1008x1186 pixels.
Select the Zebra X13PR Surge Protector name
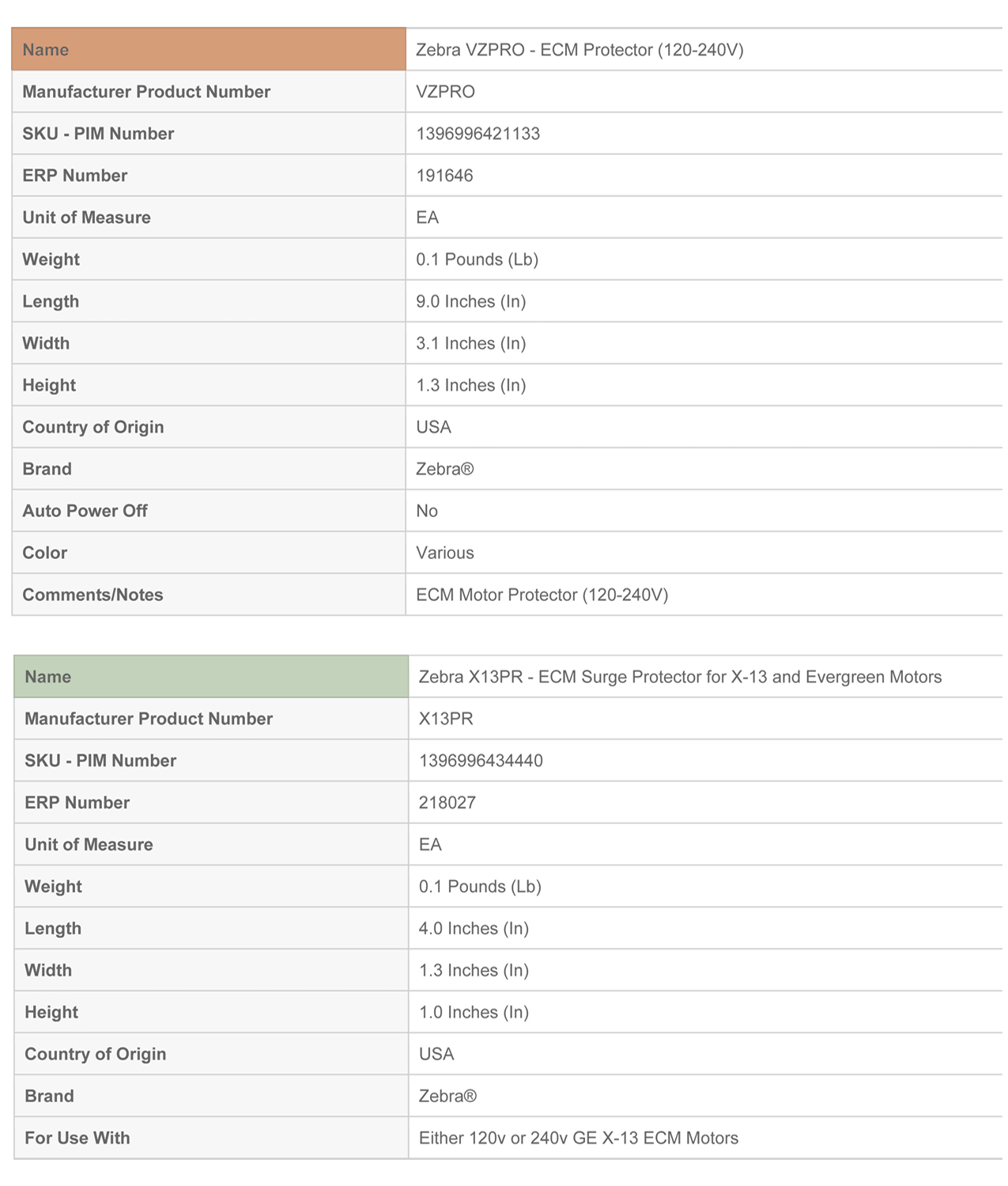pos(680,677)
